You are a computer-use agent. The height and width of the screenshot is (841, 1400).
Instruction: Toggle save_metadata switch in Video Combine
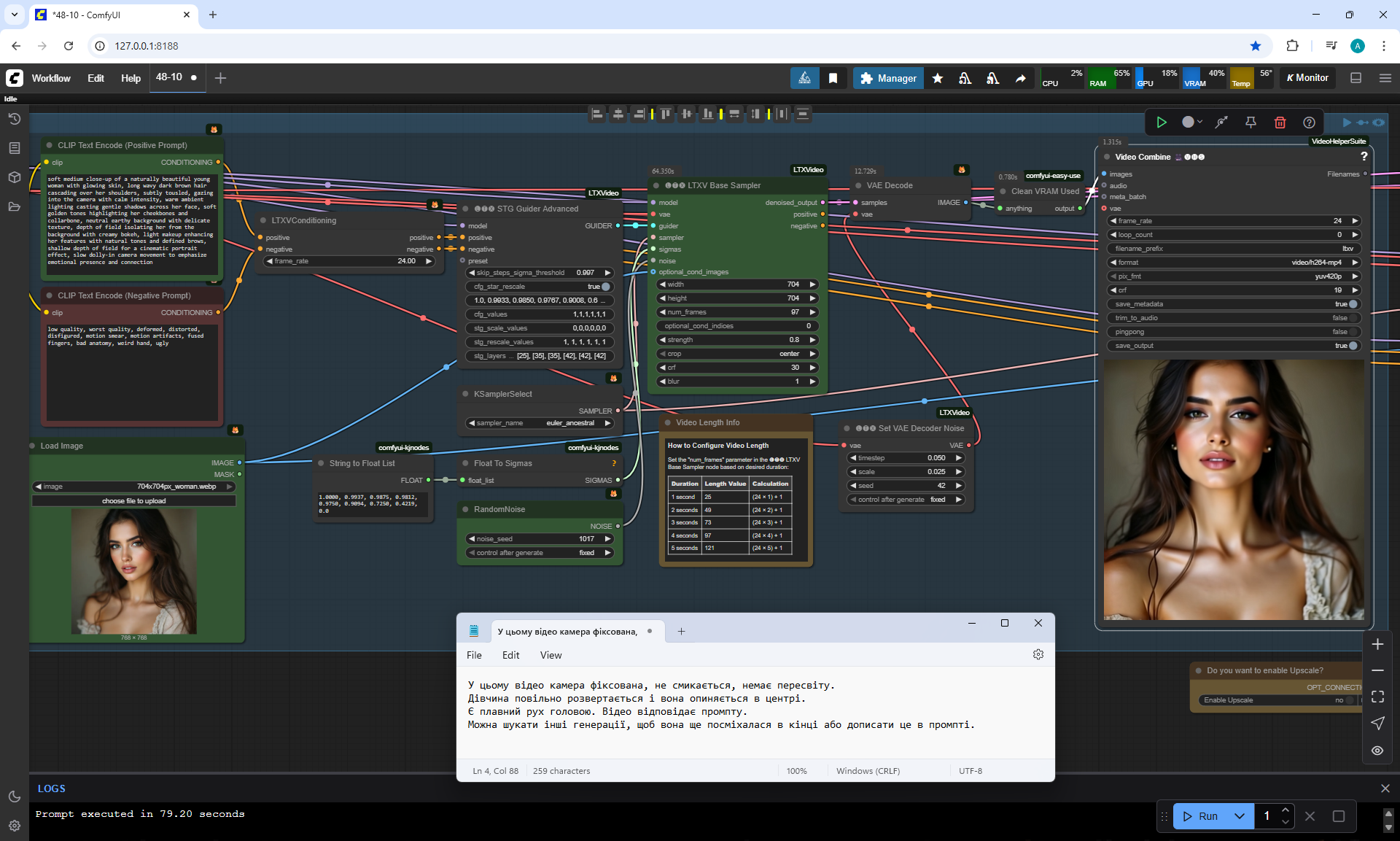click(1352, 304)
